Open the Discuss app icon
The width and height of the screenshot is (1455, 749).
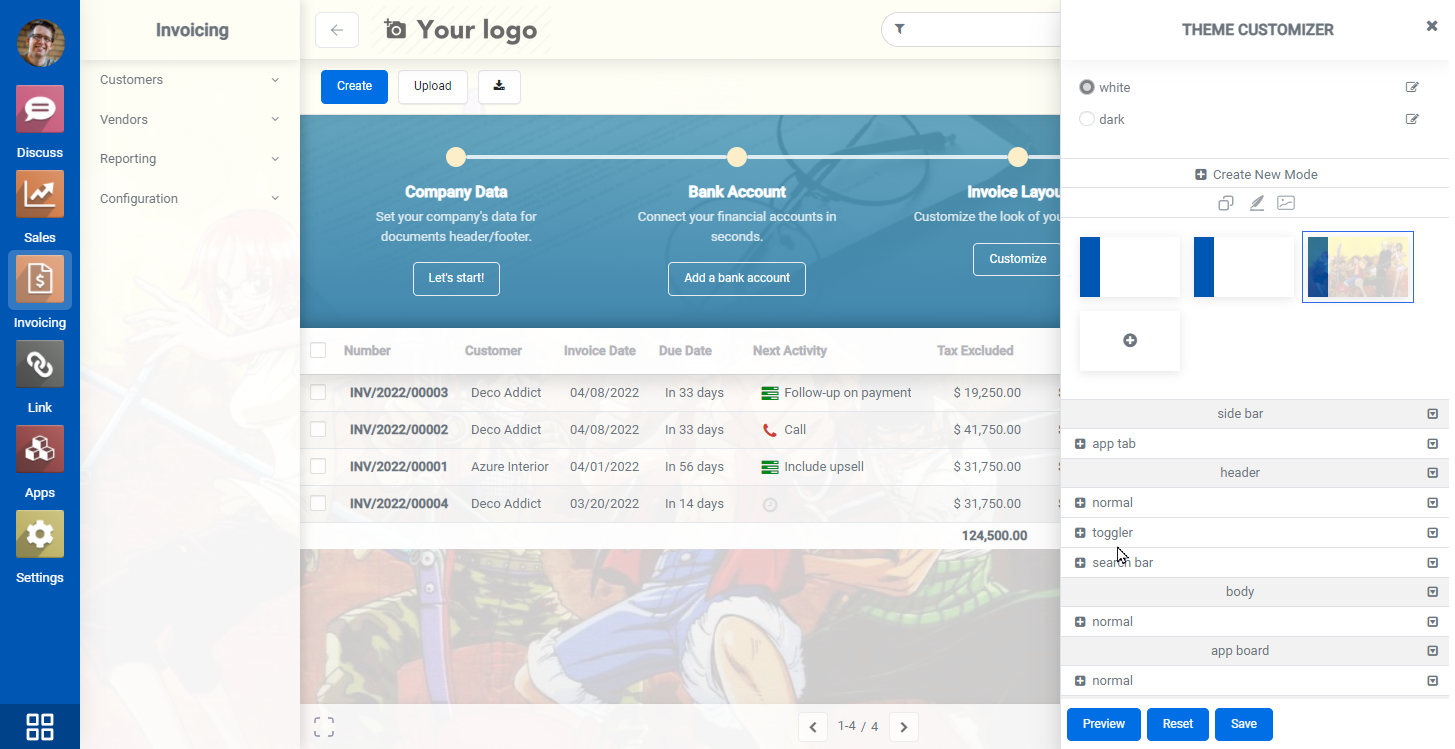pos(40,109)
